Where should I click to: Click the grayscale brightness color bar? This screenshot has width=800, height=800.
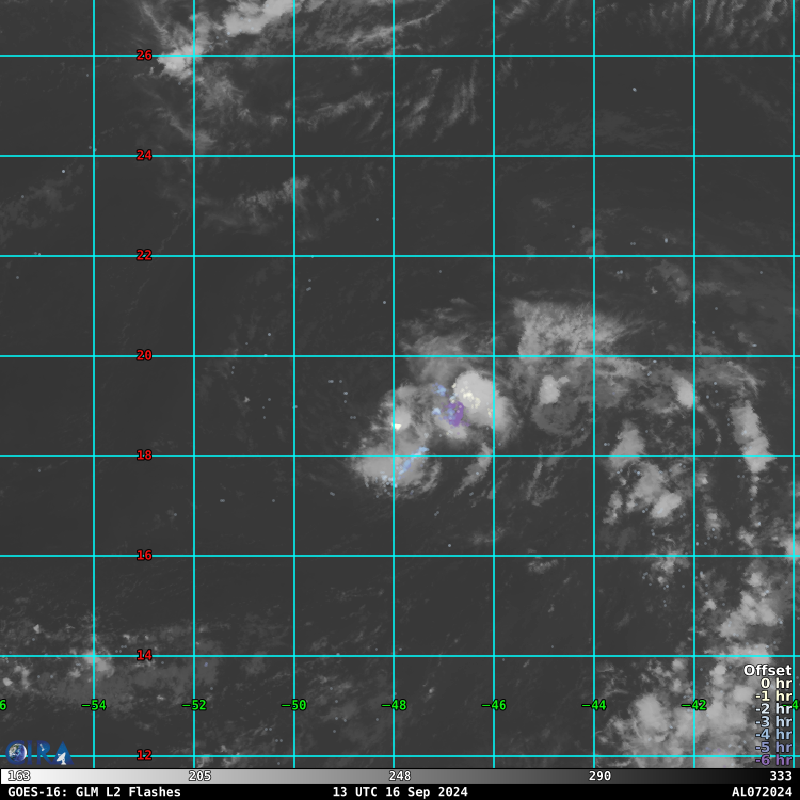pyautogui.click(x=400, y=776)
